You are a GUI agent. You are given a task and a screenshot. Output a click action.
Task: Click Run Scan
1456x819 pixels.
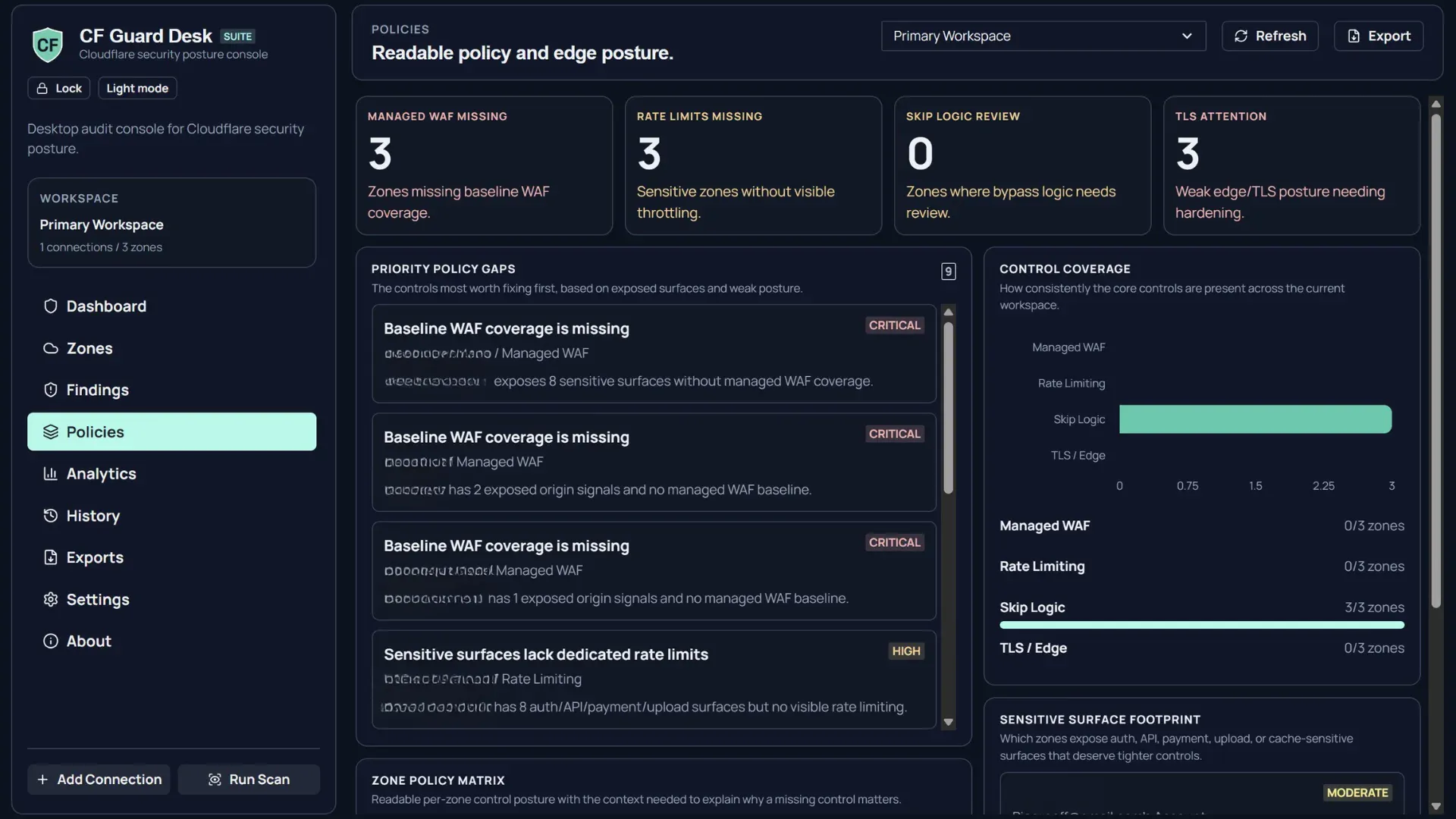[x=249, y=780]
